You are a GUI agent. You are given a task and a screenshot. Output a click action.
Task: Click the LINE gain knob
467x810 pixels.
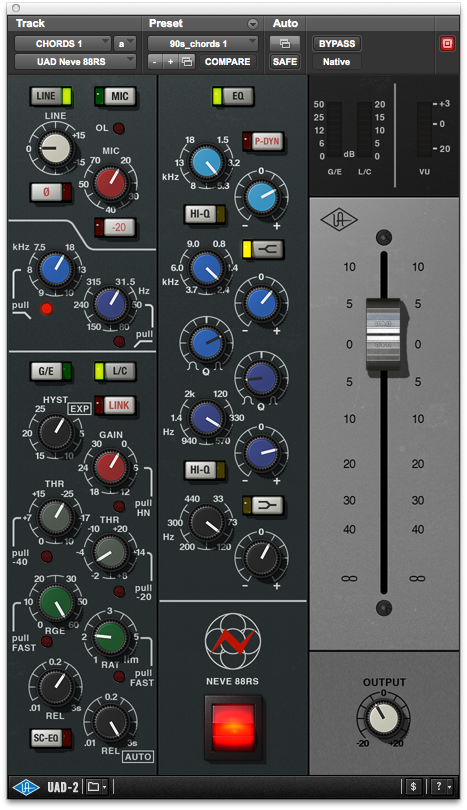[x=55, y=148]
